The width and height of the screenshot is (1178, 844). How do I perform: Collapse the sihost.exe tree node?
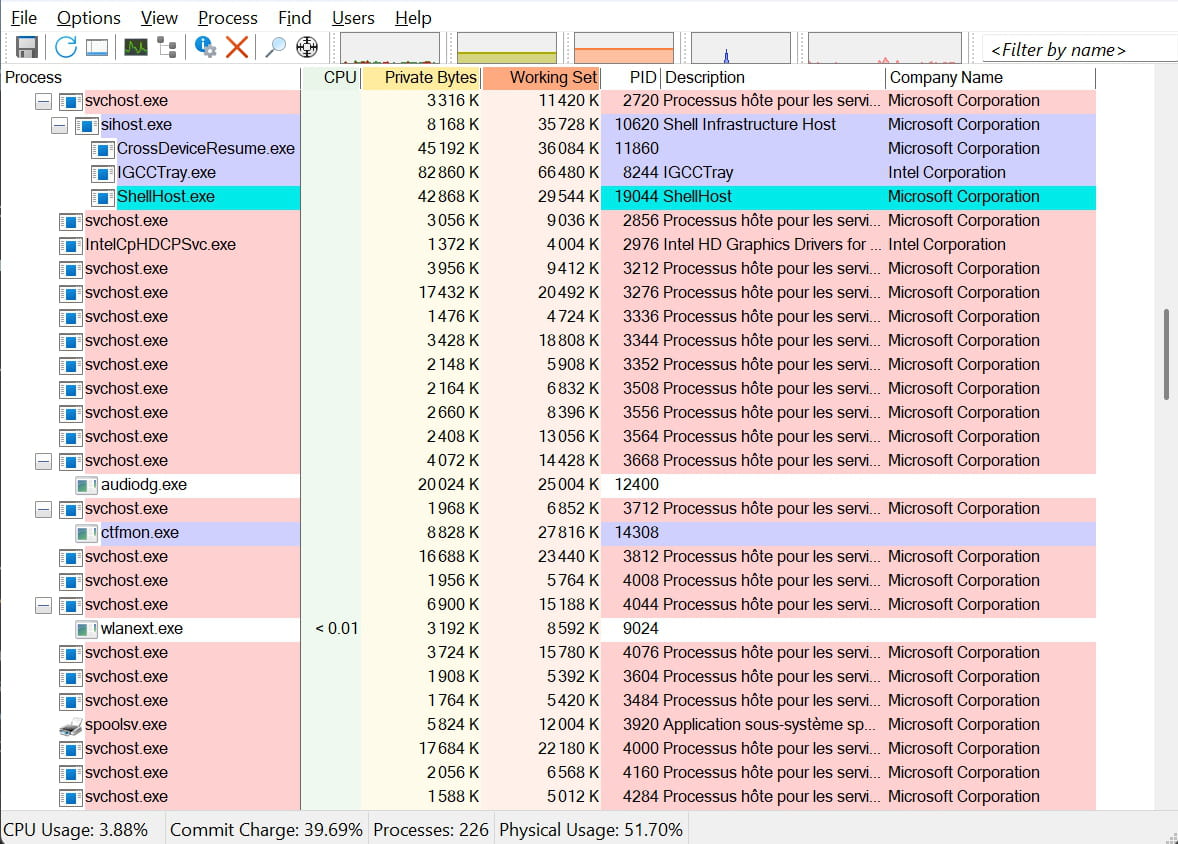pos(59,125)
